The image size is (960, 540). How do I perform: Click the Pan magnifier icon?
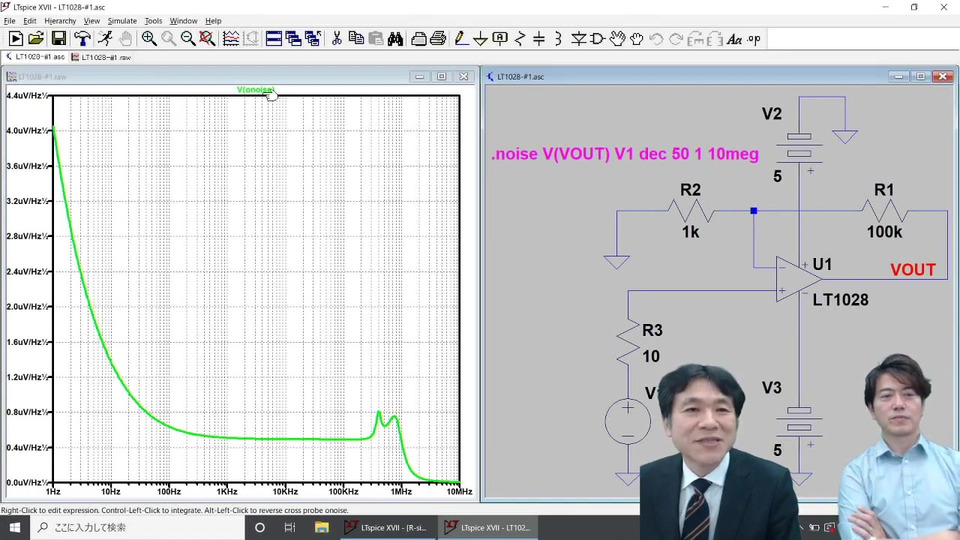click(x=168, y=39)
